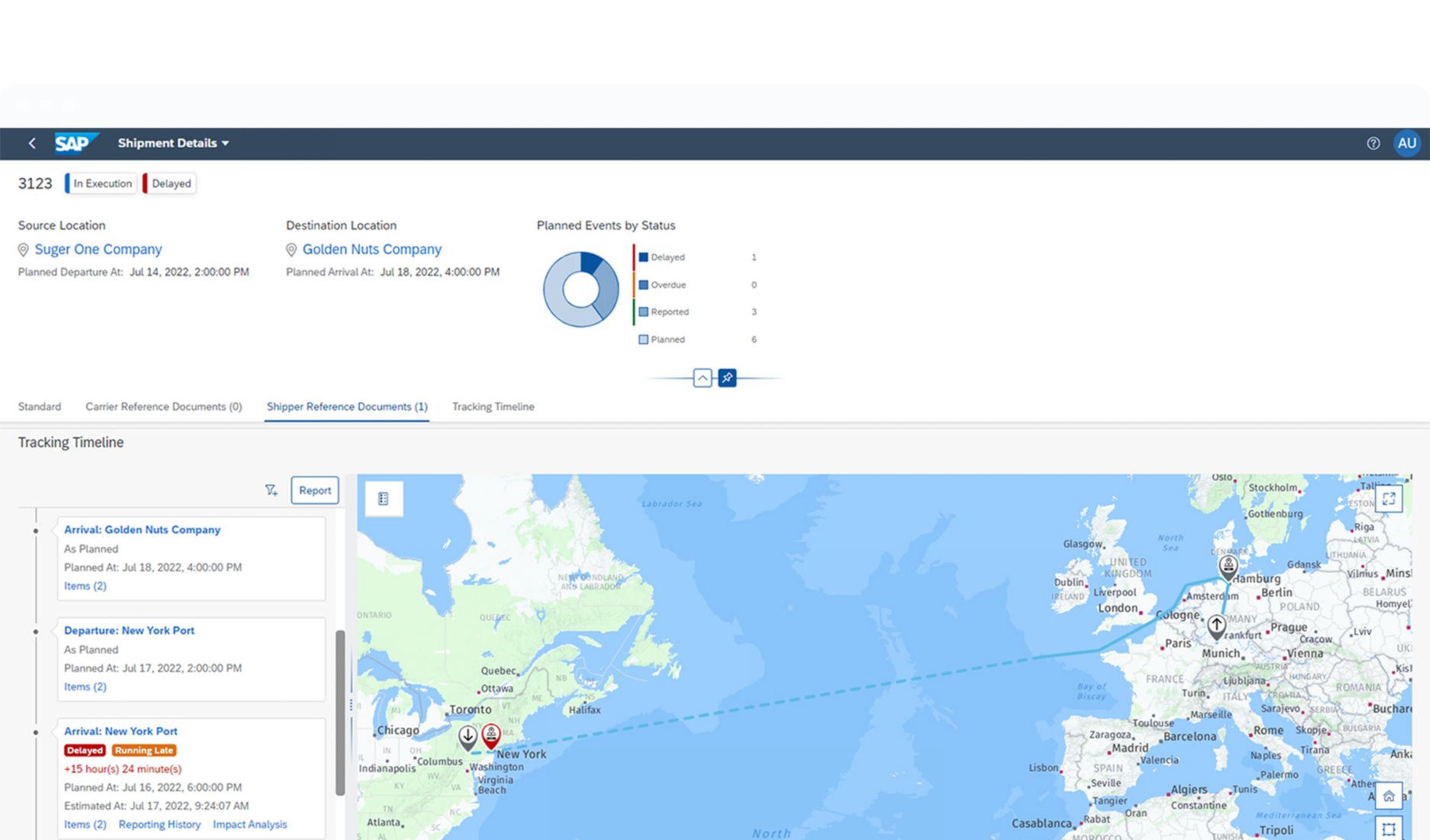Viewport: 1430px width, 840px height.
Task: Select the rectangular zoom icon on the map
Action: 1389,828
